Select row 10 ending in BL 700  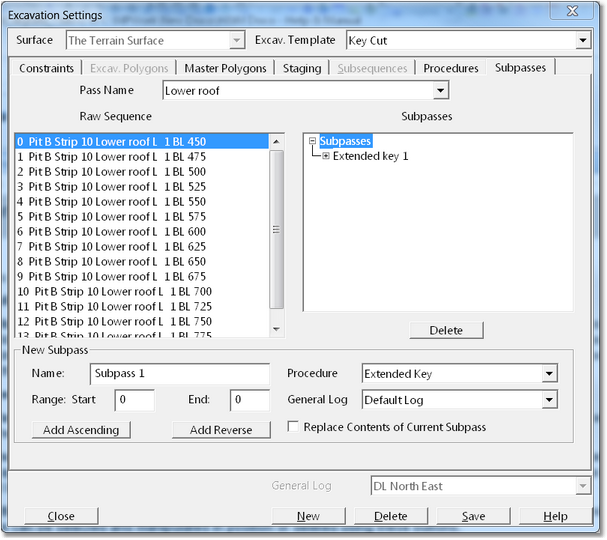click(x=142, y=291)
